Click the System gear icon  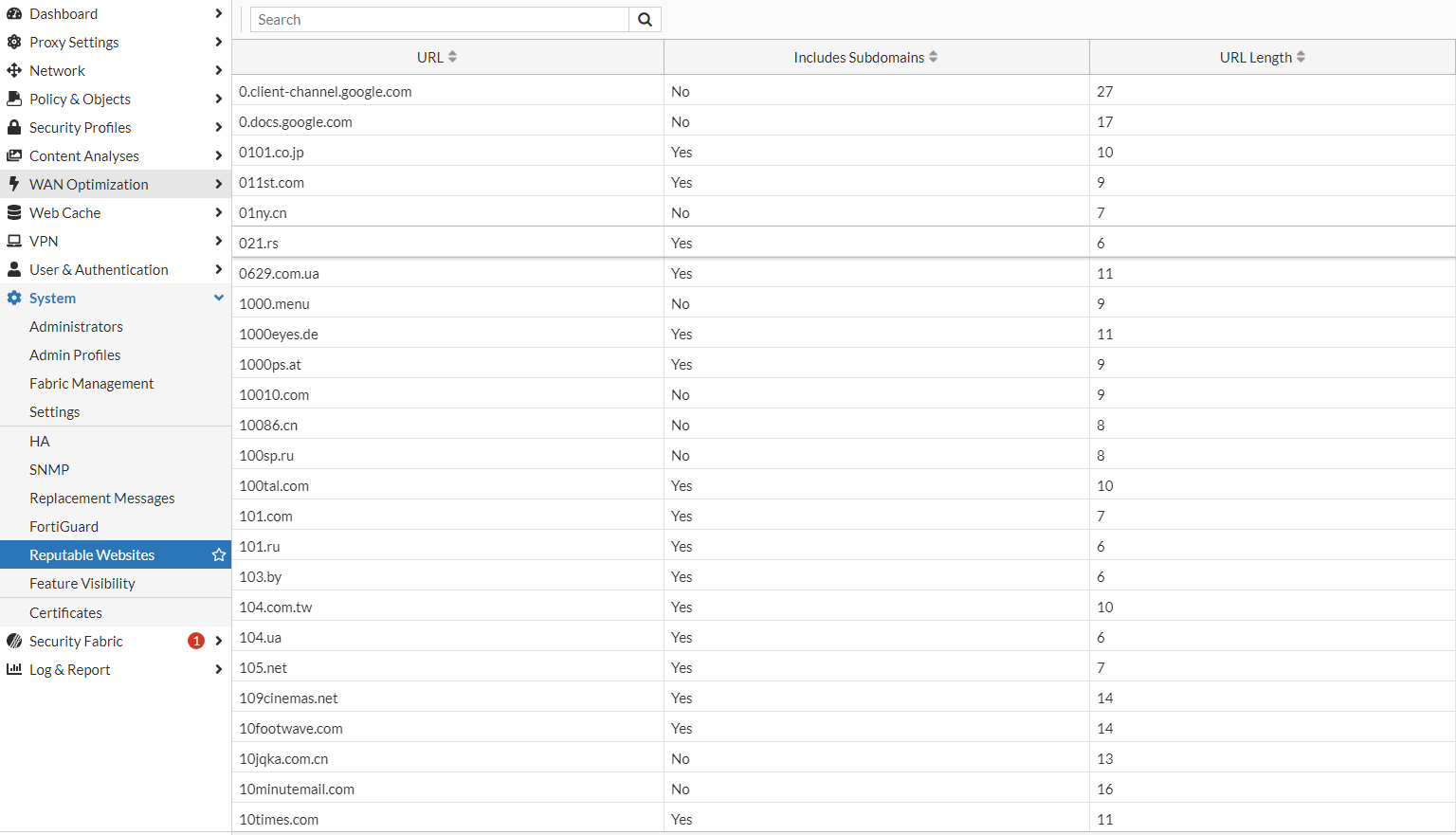[x=14, y=299]
